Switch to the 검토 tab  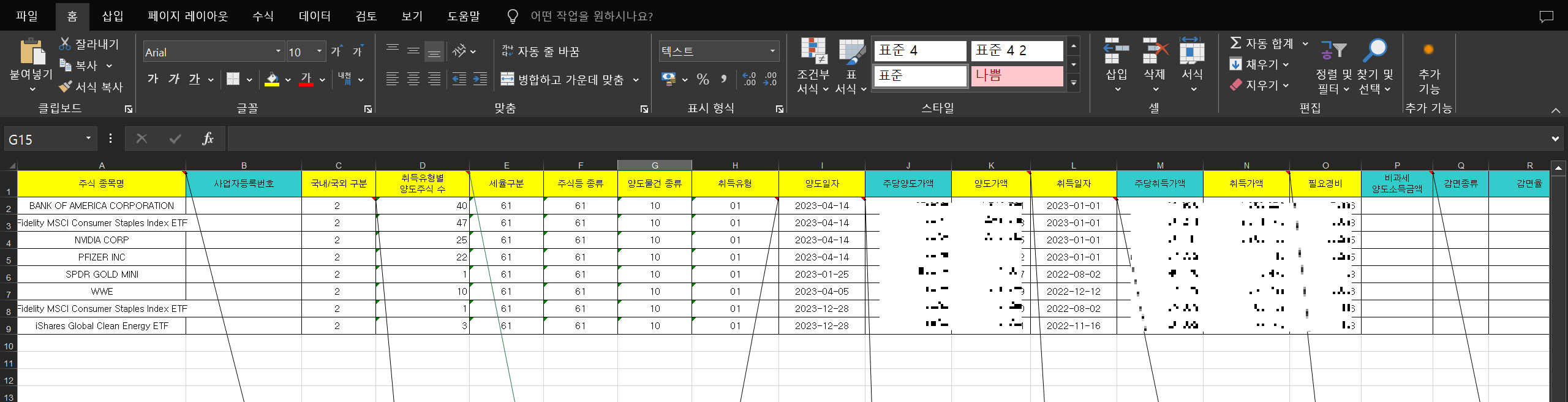(366, 16)
